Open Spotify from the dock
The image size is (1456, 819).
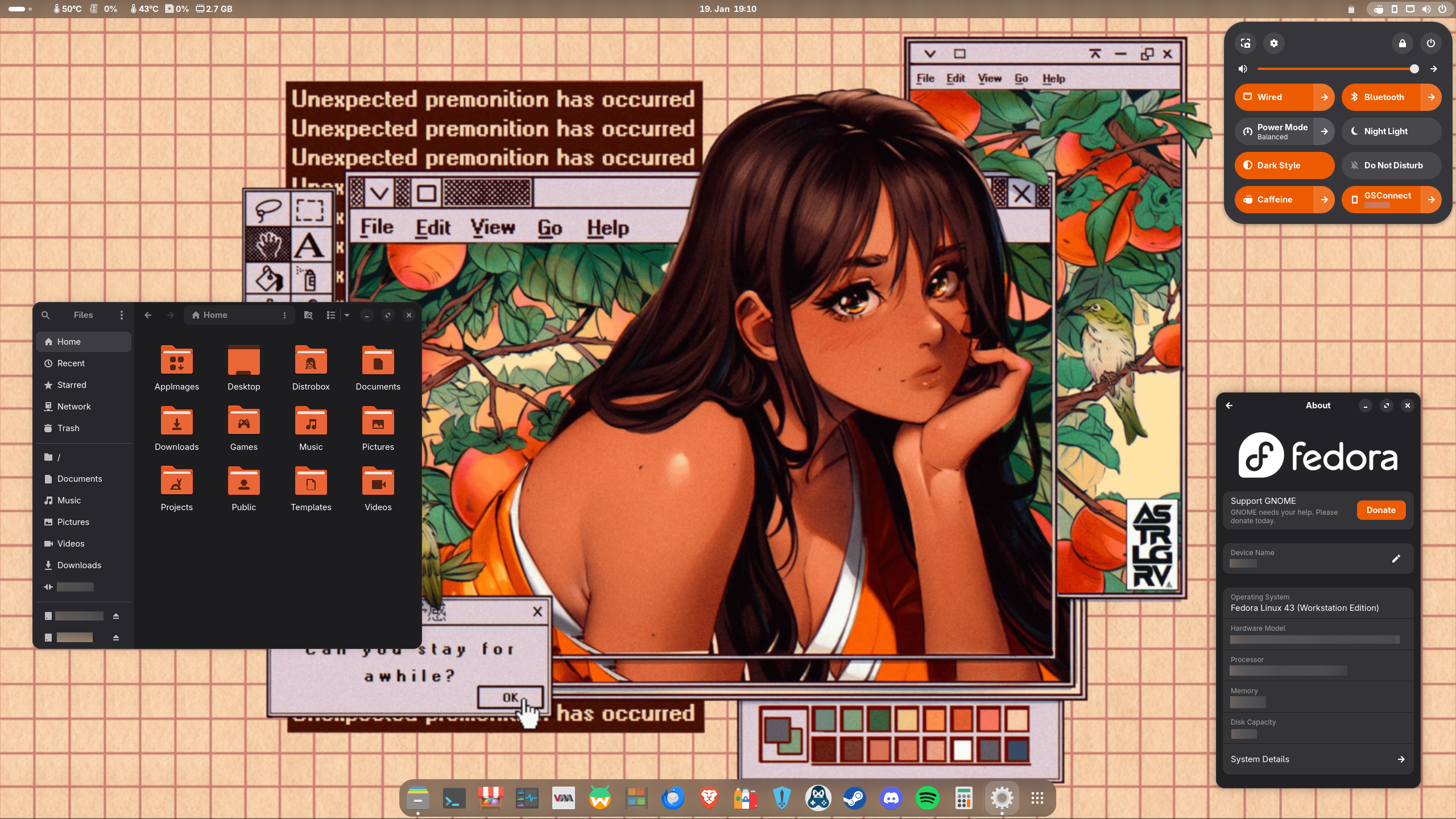[x=927, y=798]
